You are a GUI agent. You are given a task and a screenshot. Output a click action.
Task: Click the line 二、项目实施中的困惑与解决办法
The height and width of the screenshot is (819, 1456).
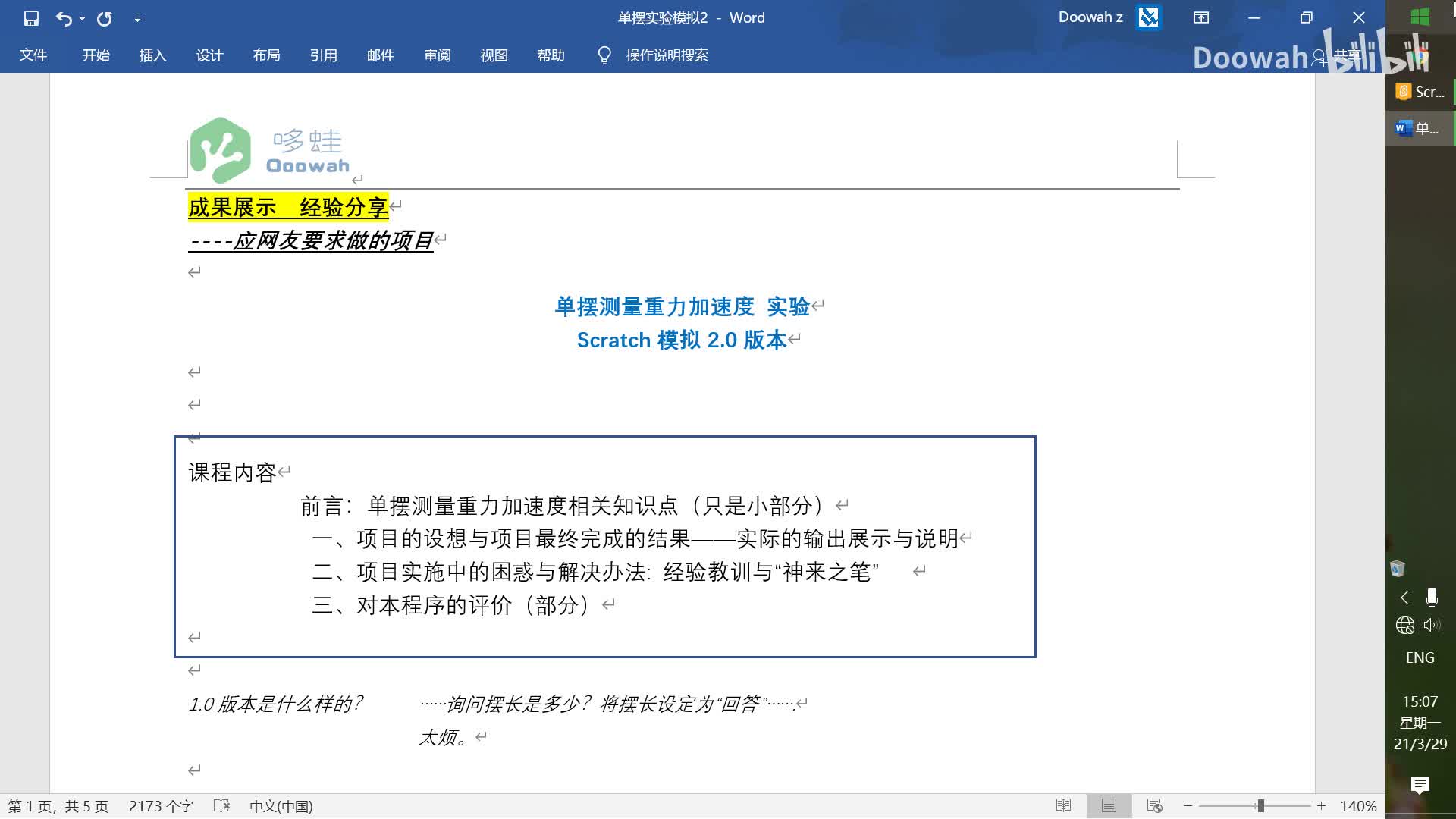click(596, 572)
